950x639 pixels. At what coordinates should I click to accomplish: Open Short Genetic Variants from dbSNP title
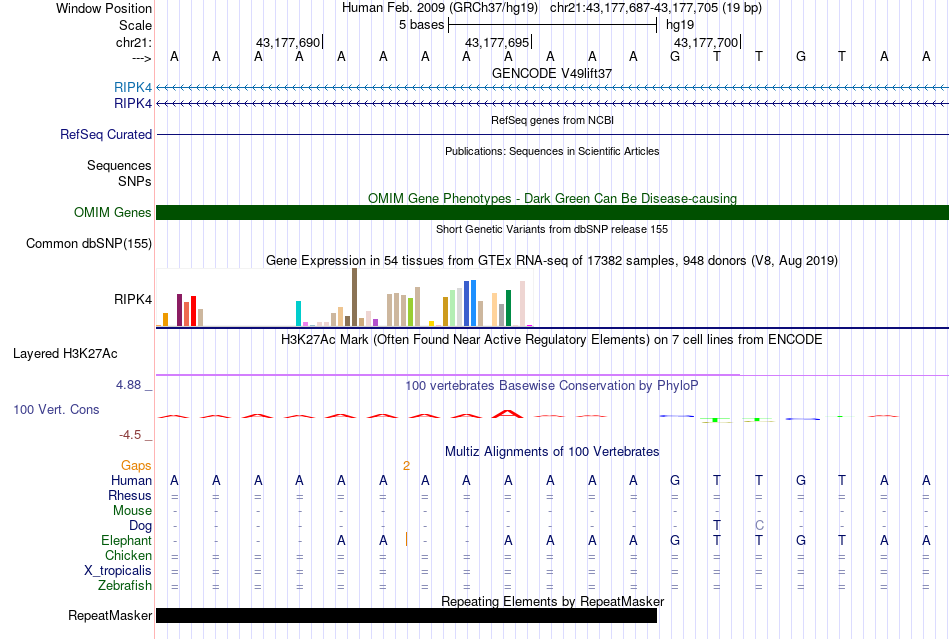coord(552,229)
